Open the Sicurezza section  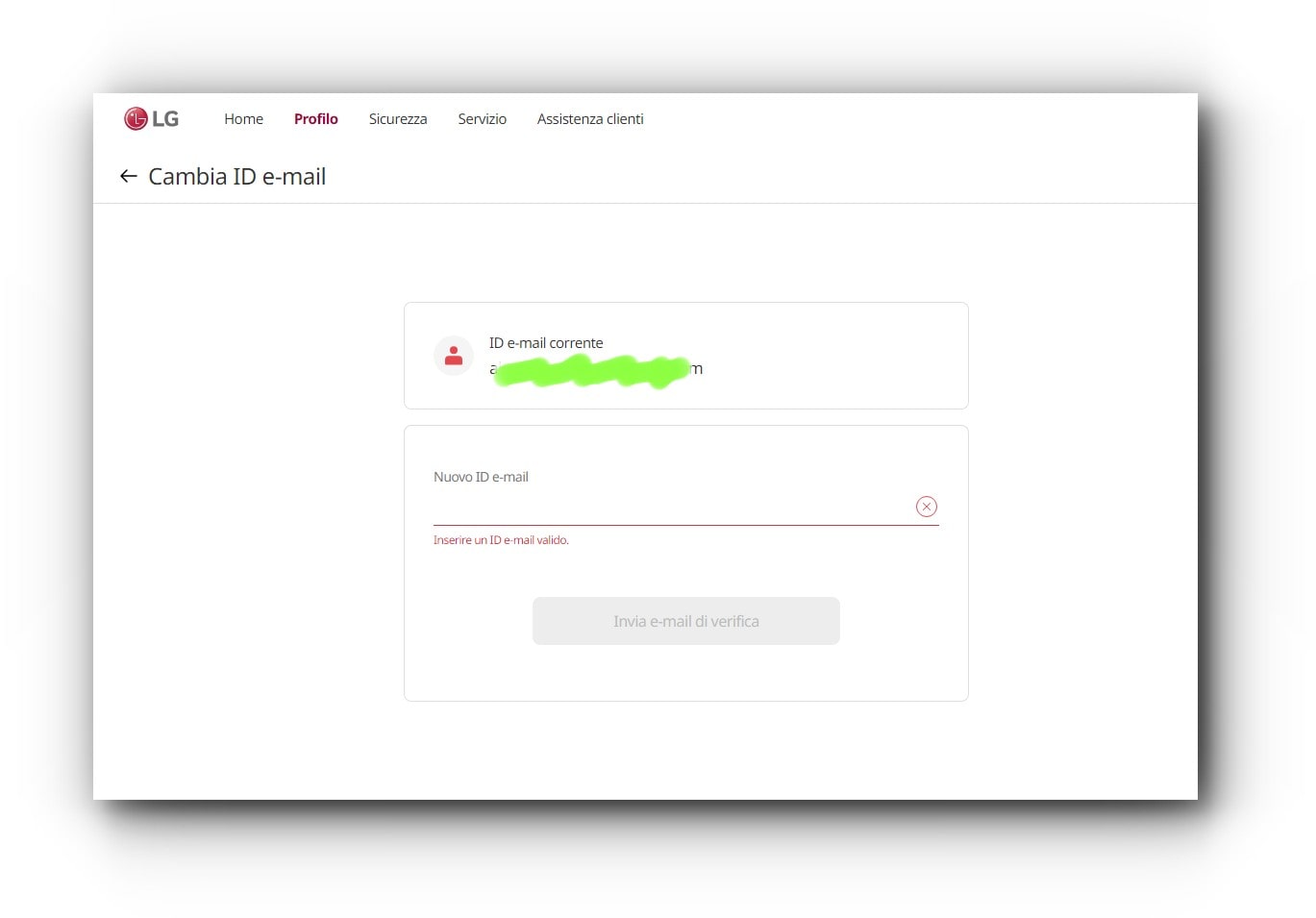tap(398, 119)
